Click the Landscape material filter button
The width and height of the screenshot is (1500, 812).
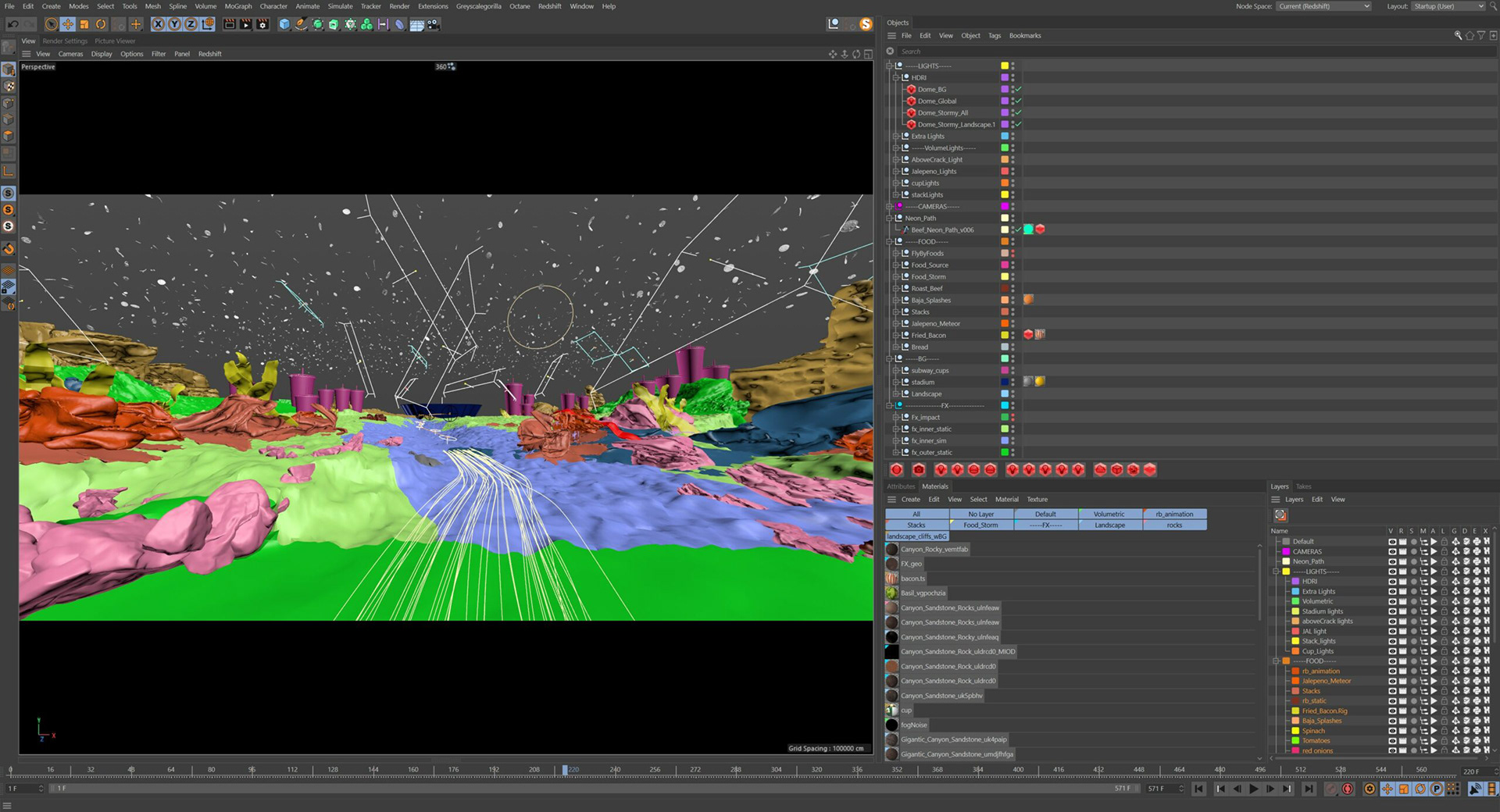click(x=1109, y=525)
